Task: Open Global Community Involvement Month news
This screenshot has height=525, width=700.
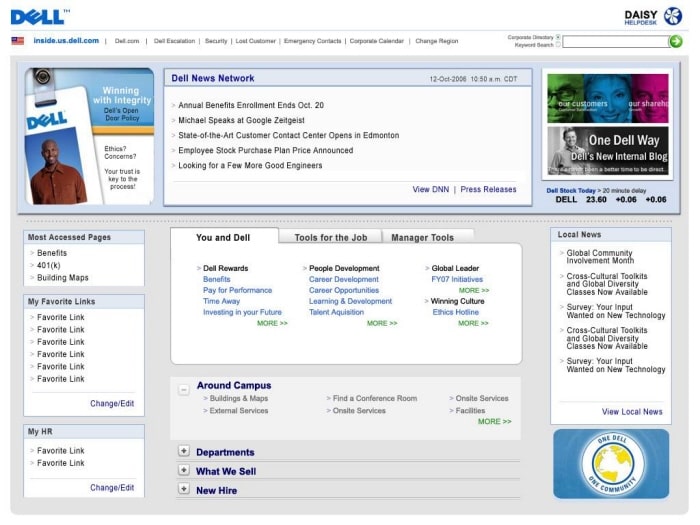Action: pyautogui.click(x=600, y=257)
